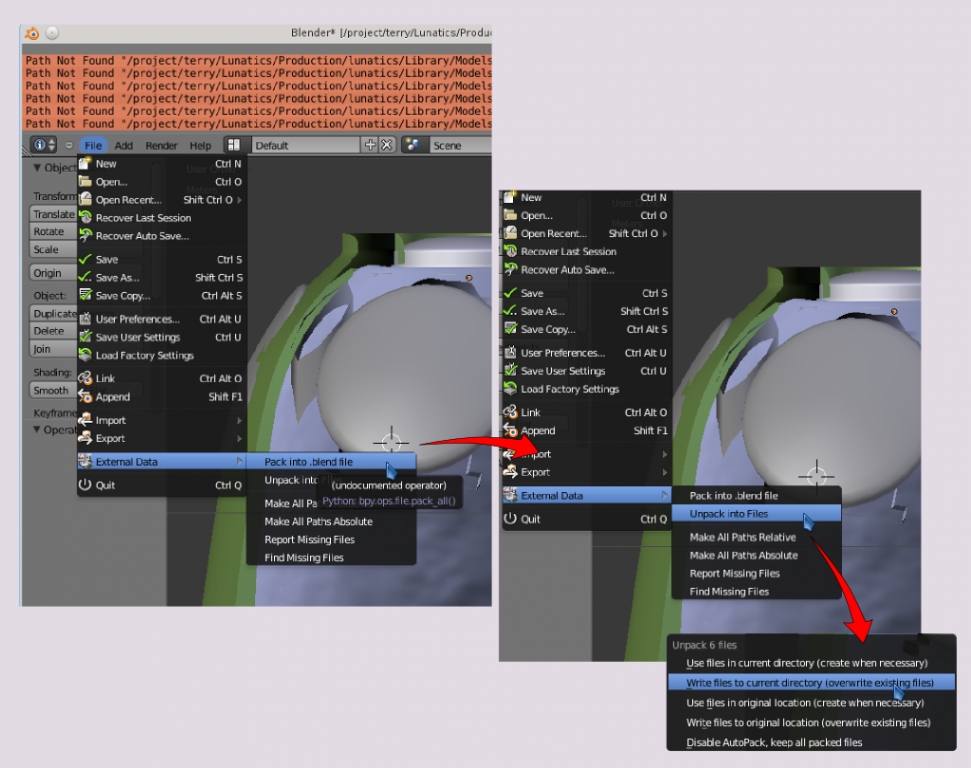Click the Quit power icon in left File menu
The image size is (971, 768).
coord(85,484)
